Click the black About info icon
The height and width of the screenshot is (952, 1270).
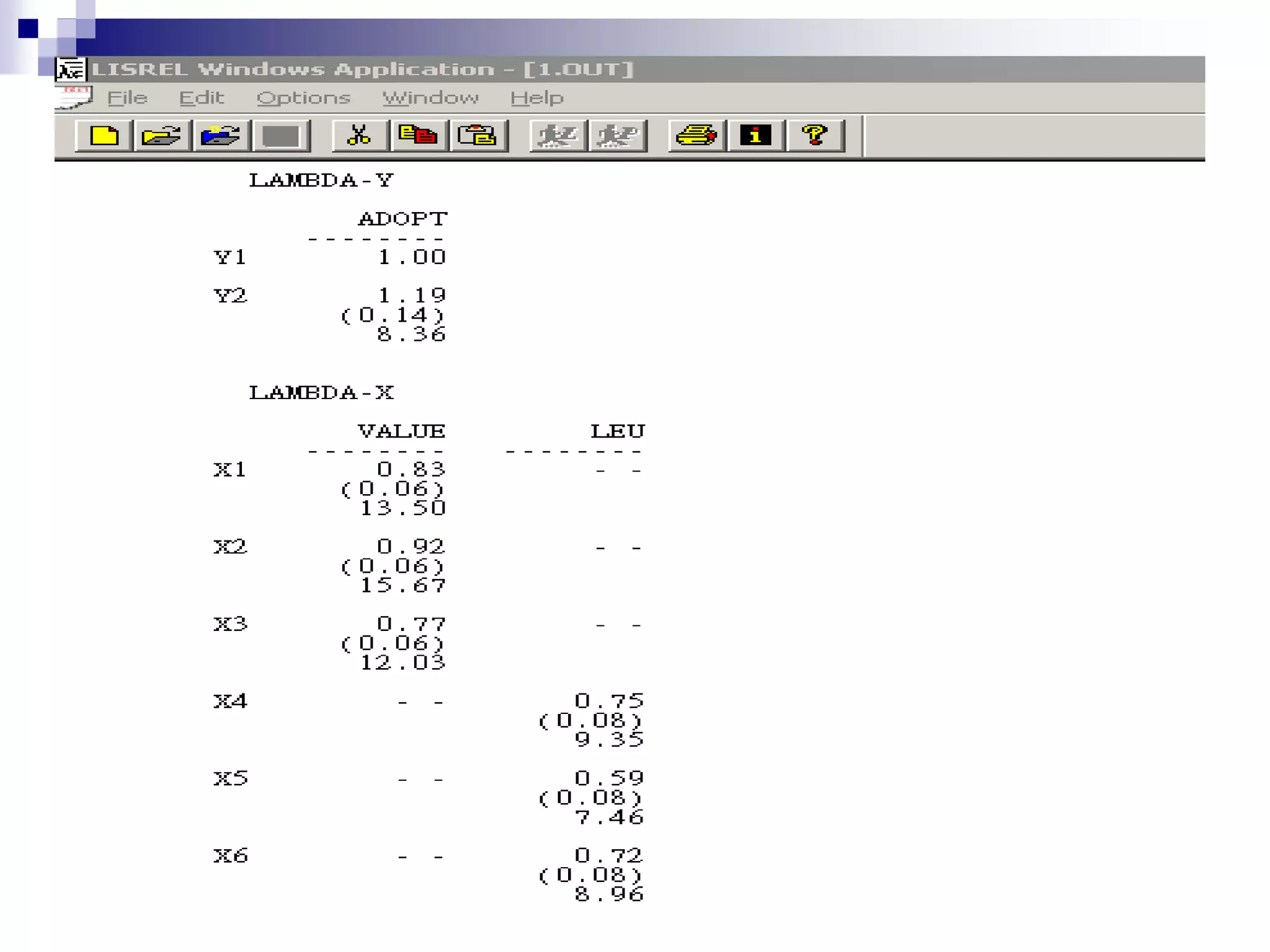coord(755,136)
